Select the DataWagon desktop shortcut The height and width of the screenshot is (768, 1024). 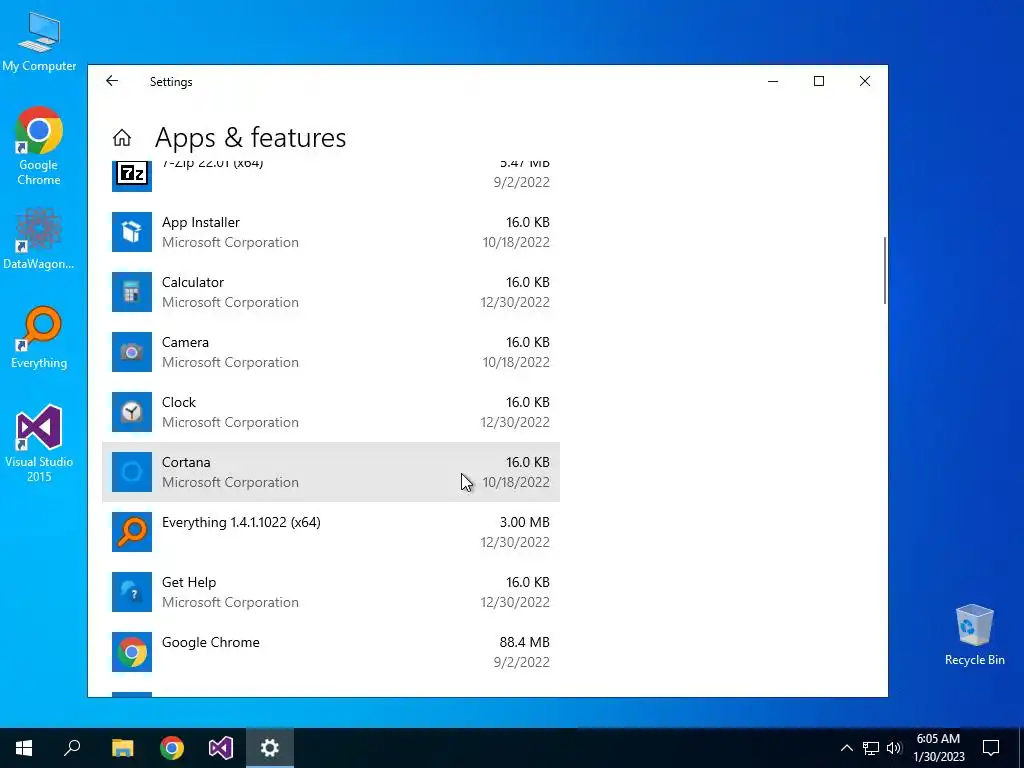pos(39,238)
